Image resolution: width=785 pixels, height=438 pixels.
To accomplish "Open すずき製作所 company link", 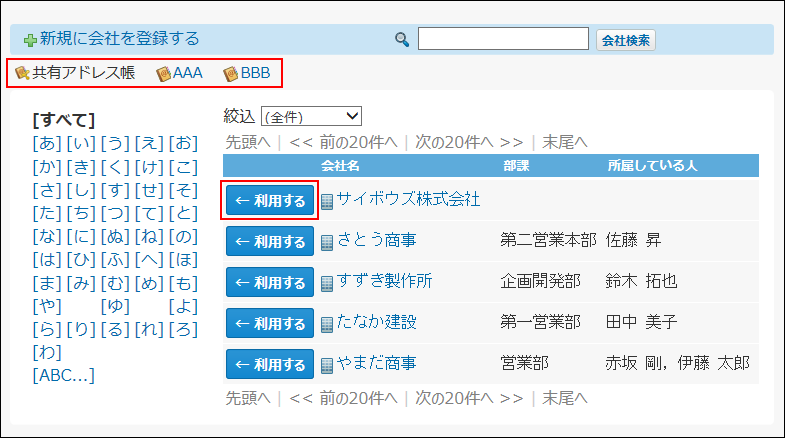I will (384, 281).
